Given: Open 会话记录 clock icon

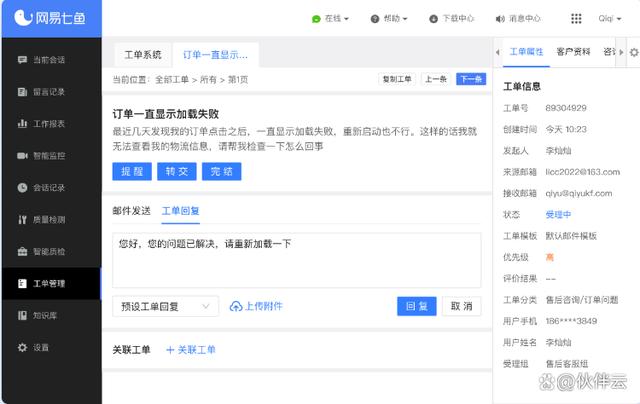Looking at the screenshot, I should tap(22, 188).
